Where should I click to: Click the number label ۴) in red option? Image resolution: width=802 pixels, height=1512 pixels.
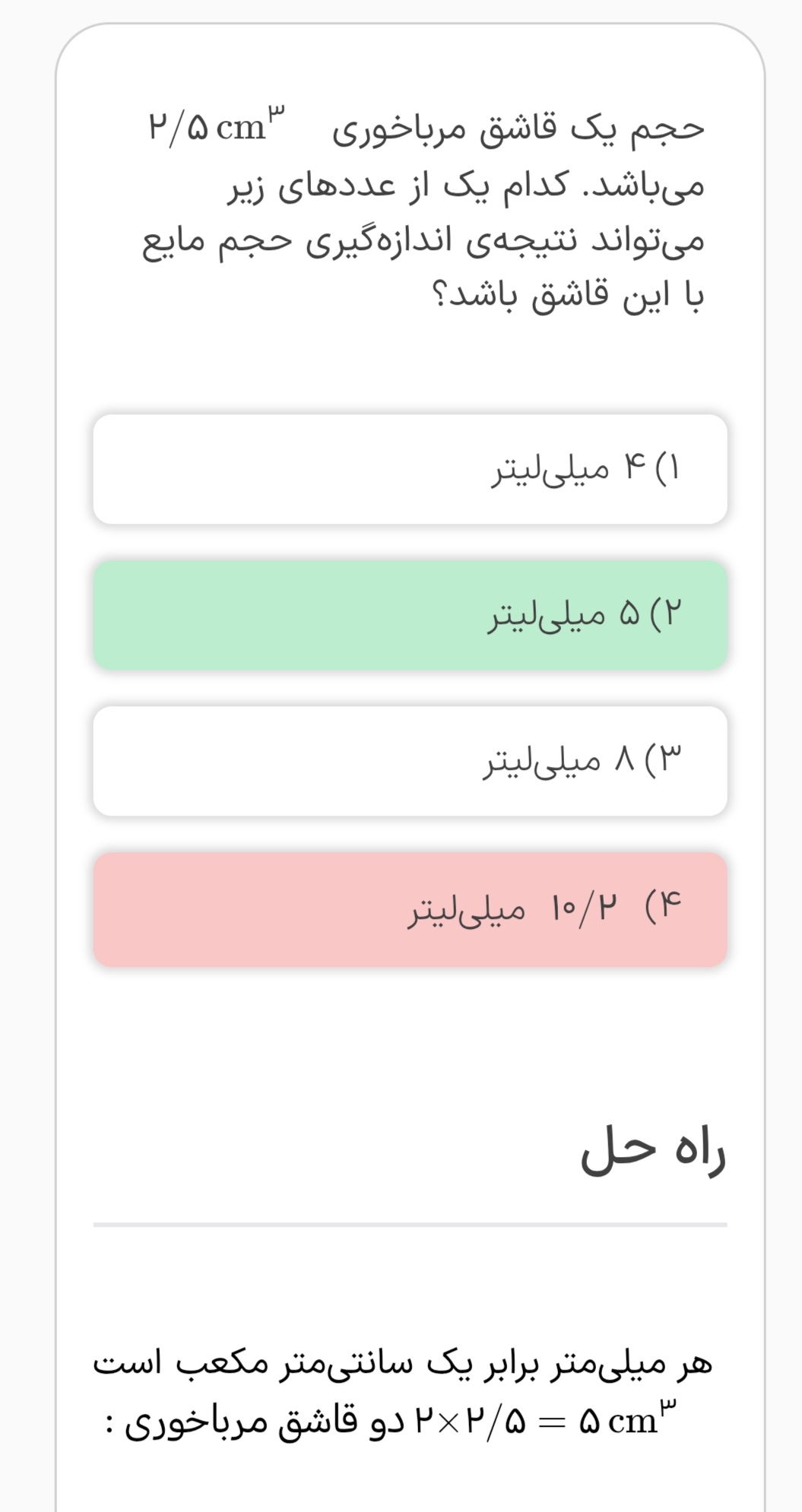[x=663, y=906]
